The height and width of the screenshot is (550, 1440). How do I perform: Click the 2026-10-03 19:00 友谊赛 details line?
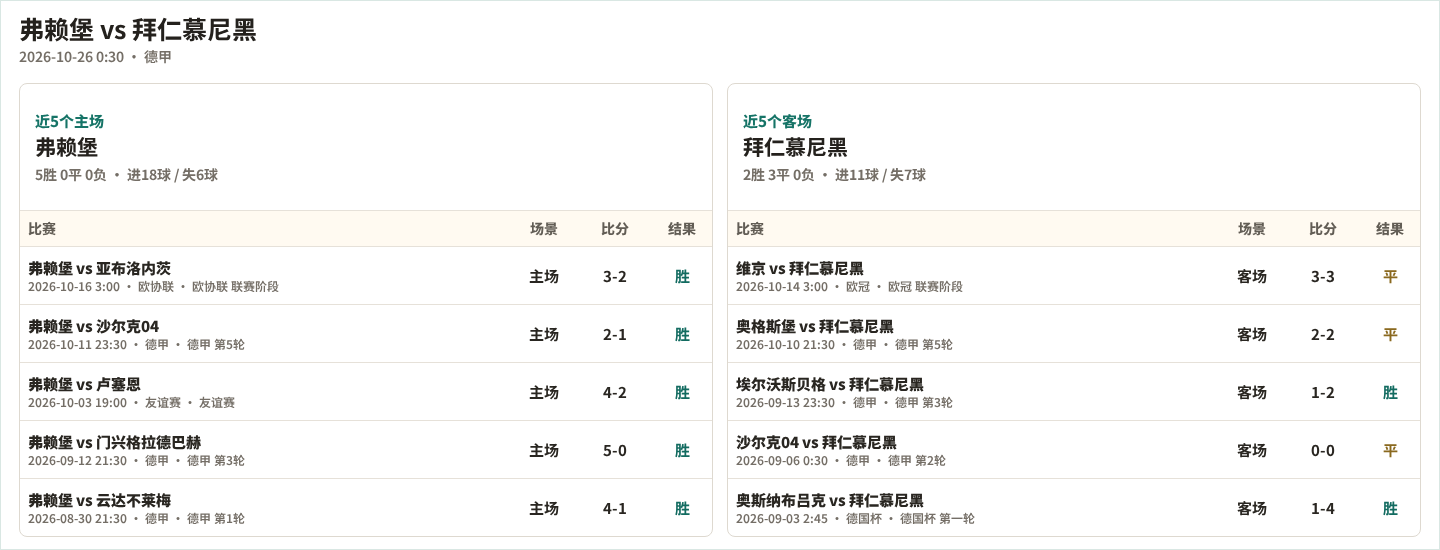pos(131,403)
